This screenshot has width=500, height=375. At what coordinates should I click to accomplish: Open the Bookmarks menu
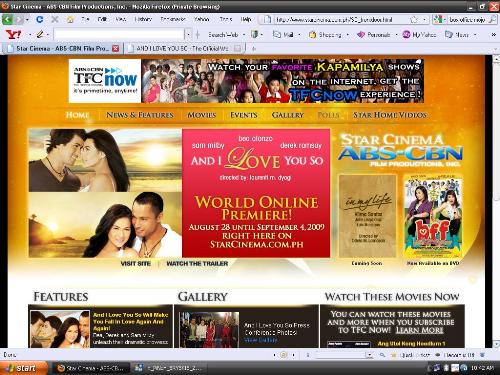[173, 19]
